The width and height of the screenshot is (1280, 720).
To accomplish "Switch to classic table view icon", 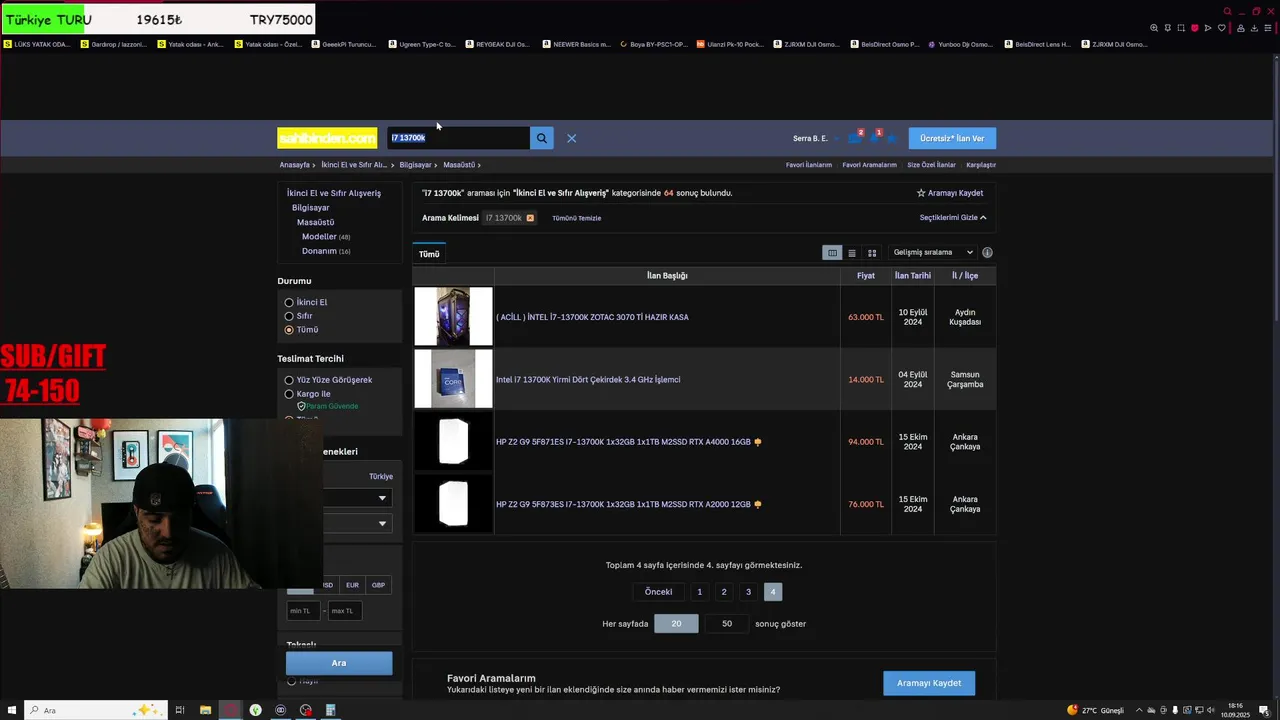I will click(831, 253).
